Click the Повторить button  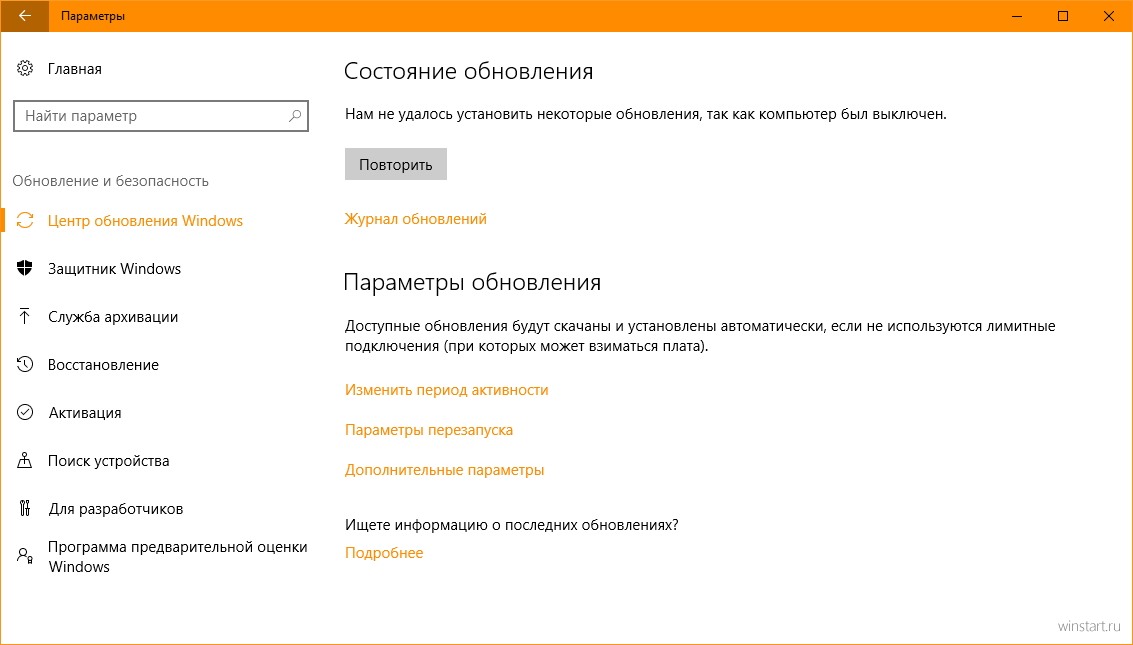(395, 164)
